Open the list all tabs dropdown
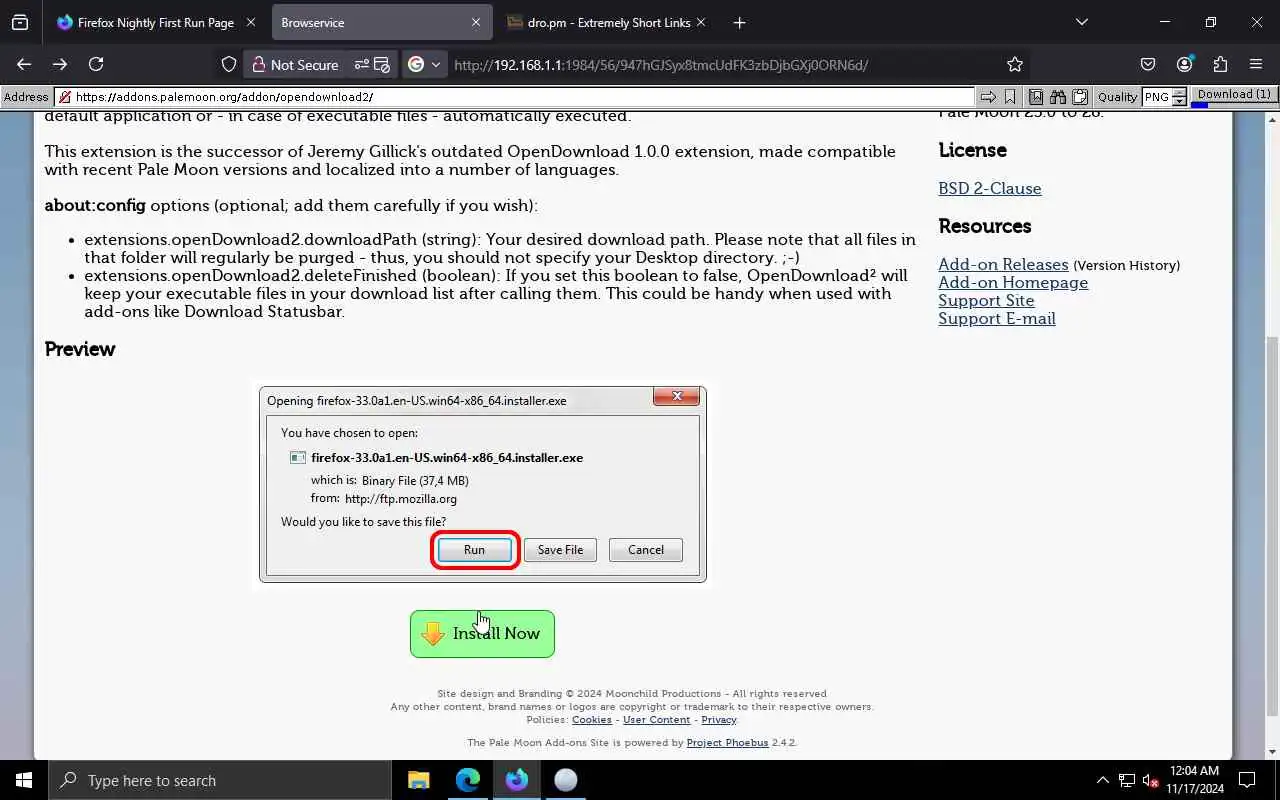Viewport: 1280px width, 800px height. [x=1081, y=22]
